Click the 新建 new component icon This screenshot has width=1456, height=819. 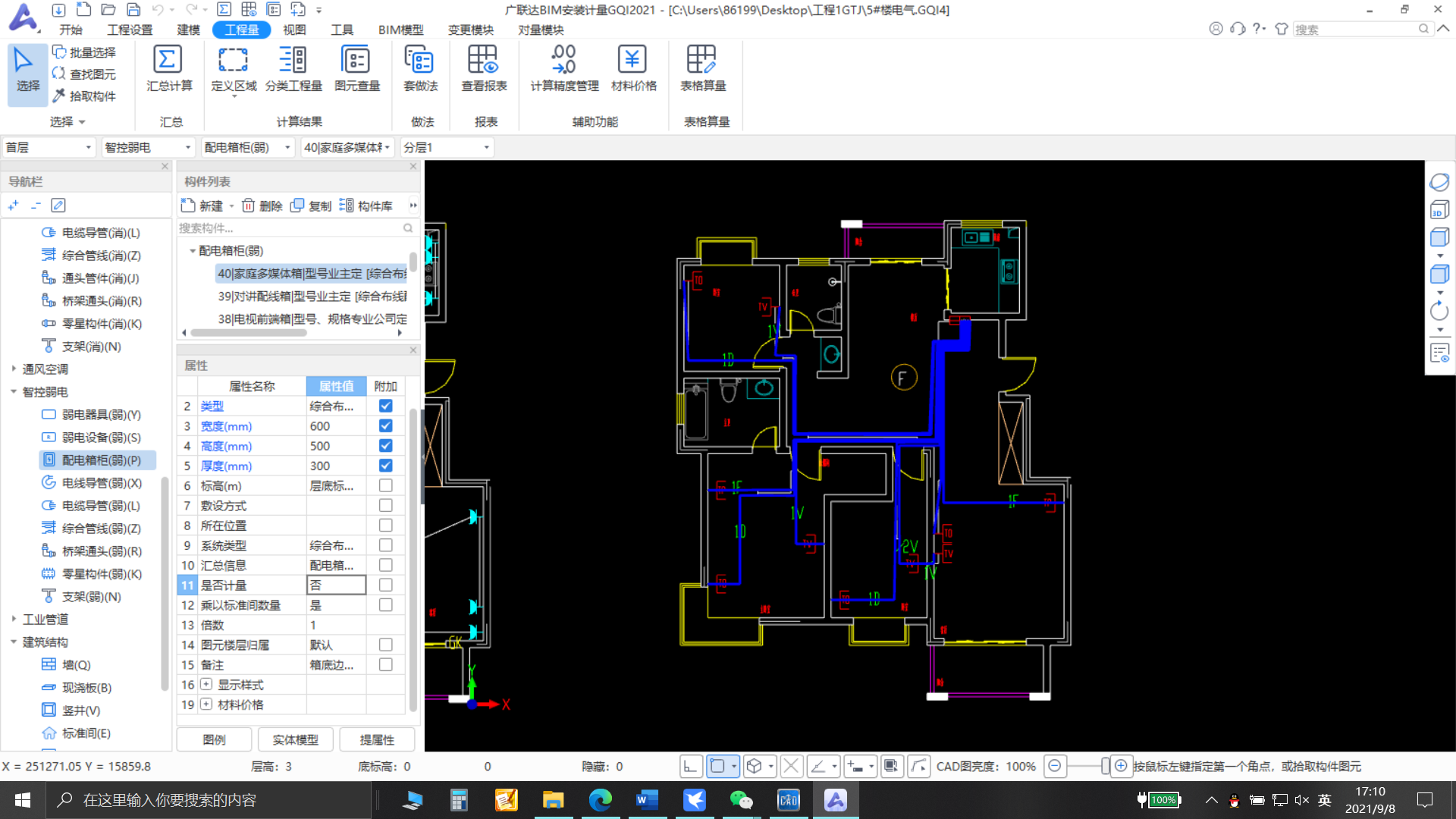(x=202, y=206)
